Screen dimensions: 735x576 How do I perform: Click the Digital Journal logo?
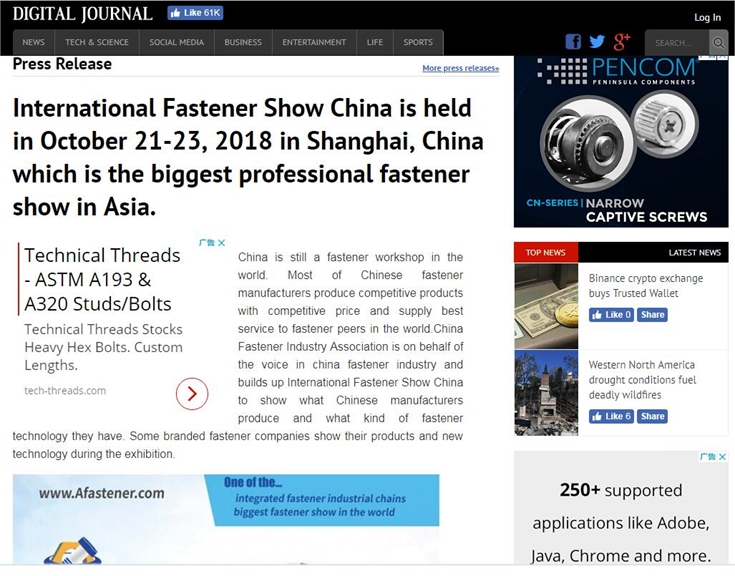coord(82,14)
